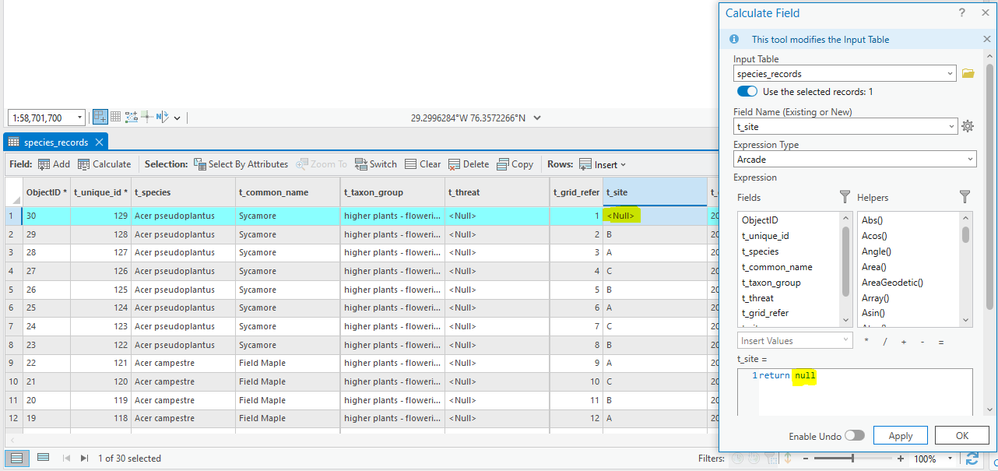
Task: Click the OK button
Action: [962, 436]
